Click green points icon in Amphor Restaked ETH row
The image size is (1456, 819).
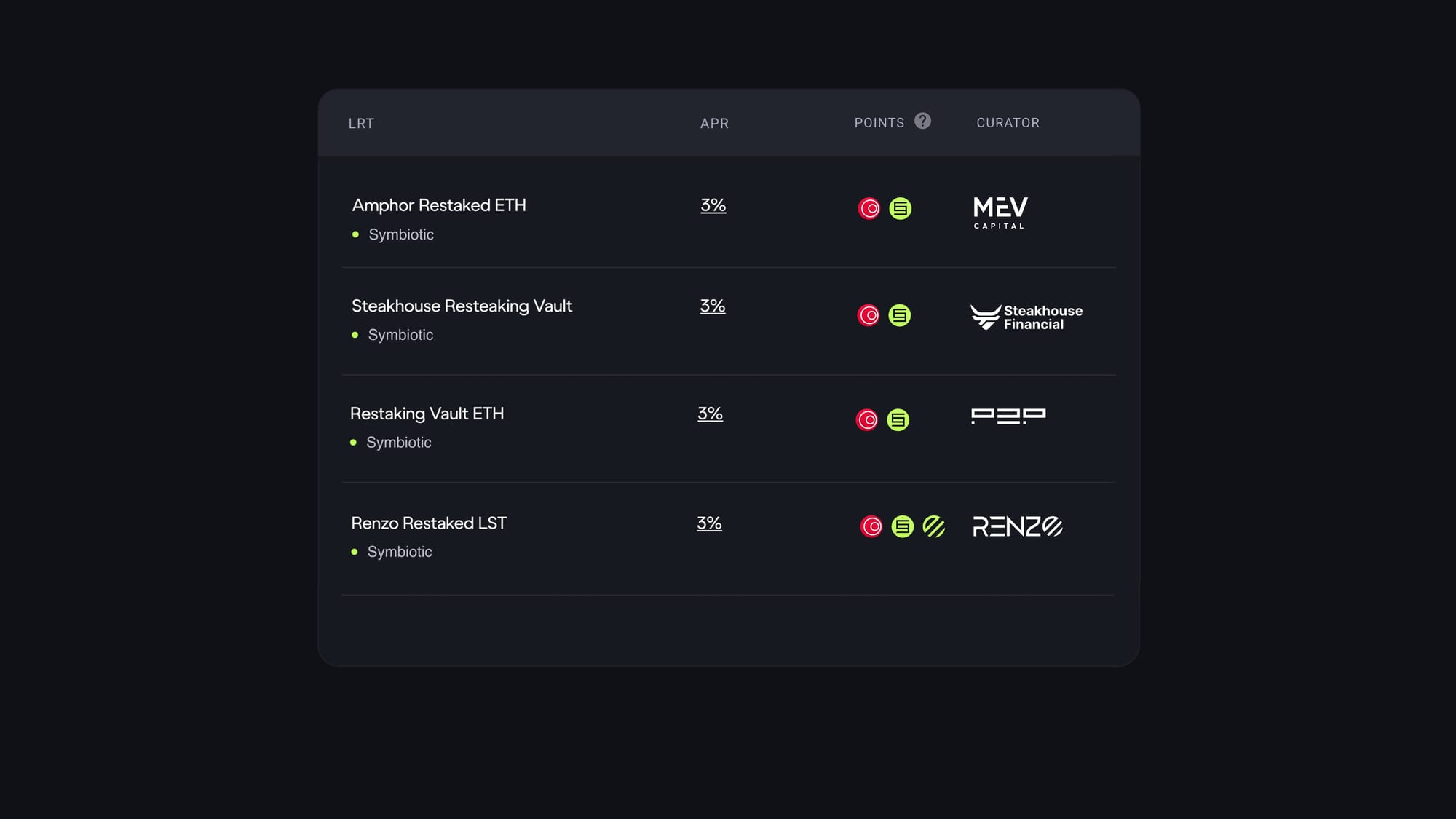[901, 209]
